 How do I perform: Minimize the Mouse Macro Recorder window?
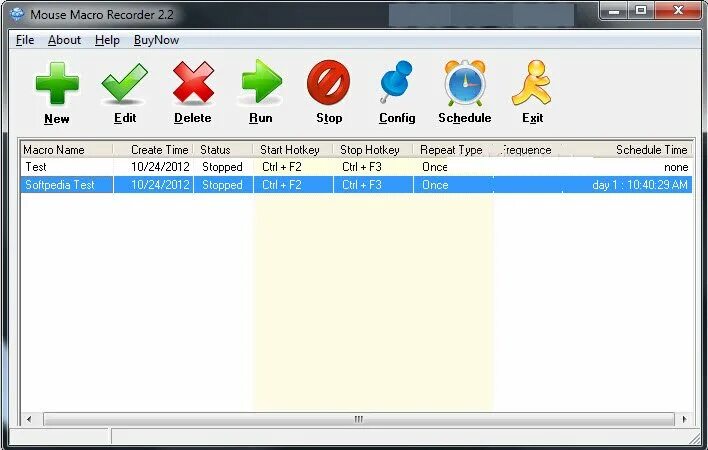pos(614,11)
